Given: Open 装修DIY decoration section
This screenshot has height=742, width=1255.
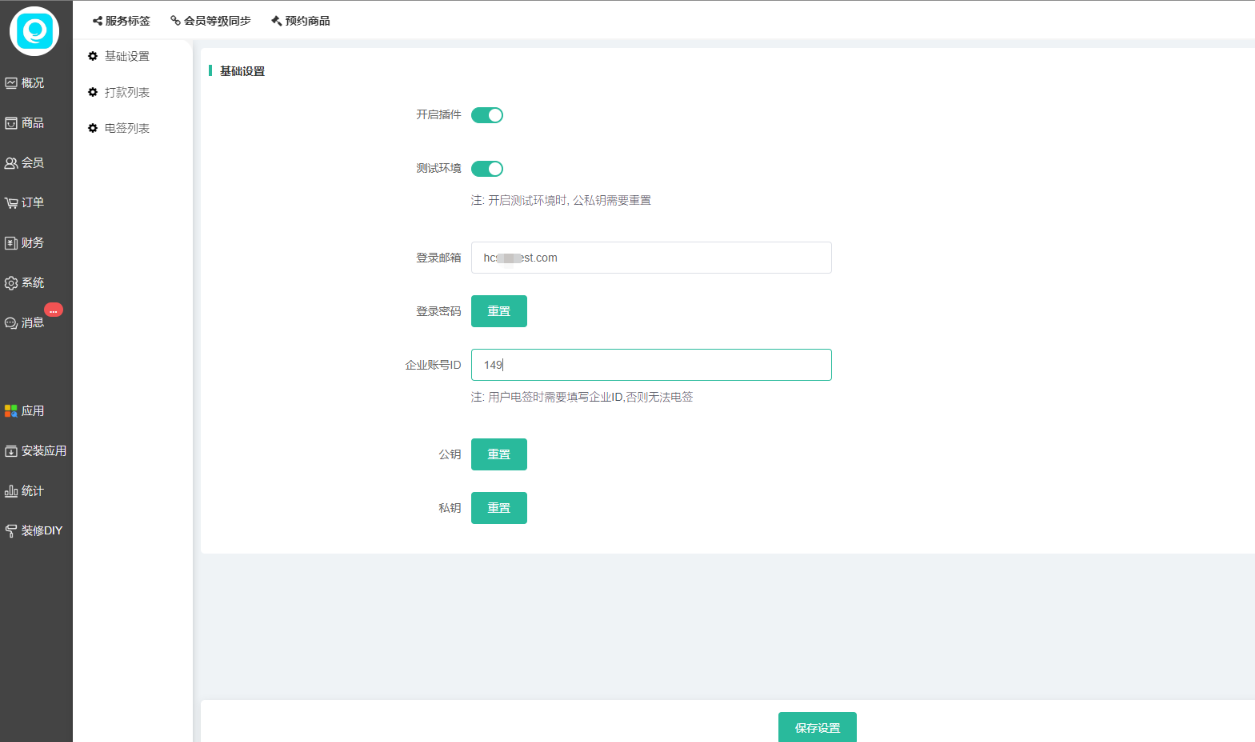Looking at the screenshot, I should (x=12, y=531).
